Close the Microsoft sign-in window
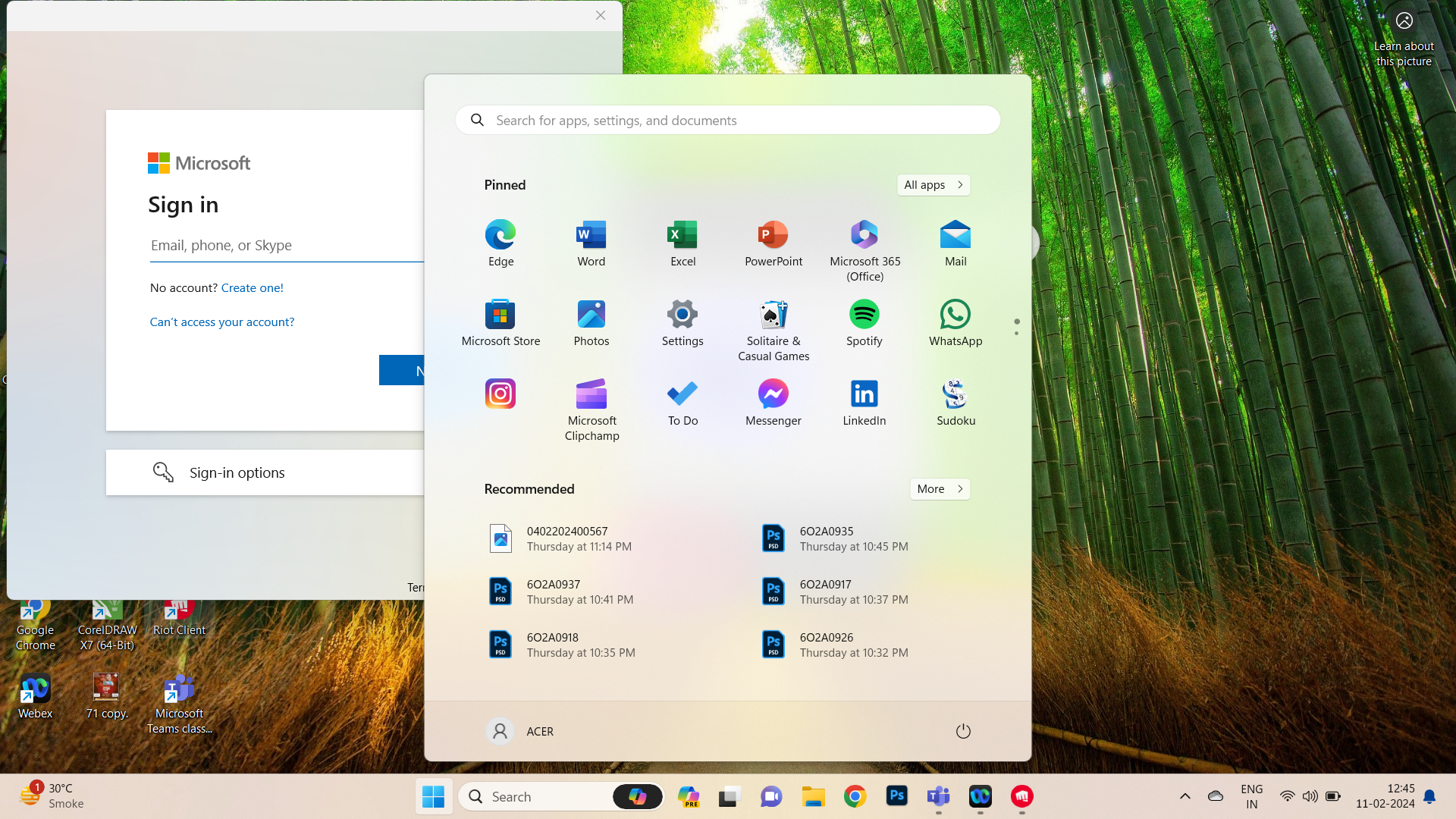Viewport: 1456px width, 819px height. click(x=601, y=15)
